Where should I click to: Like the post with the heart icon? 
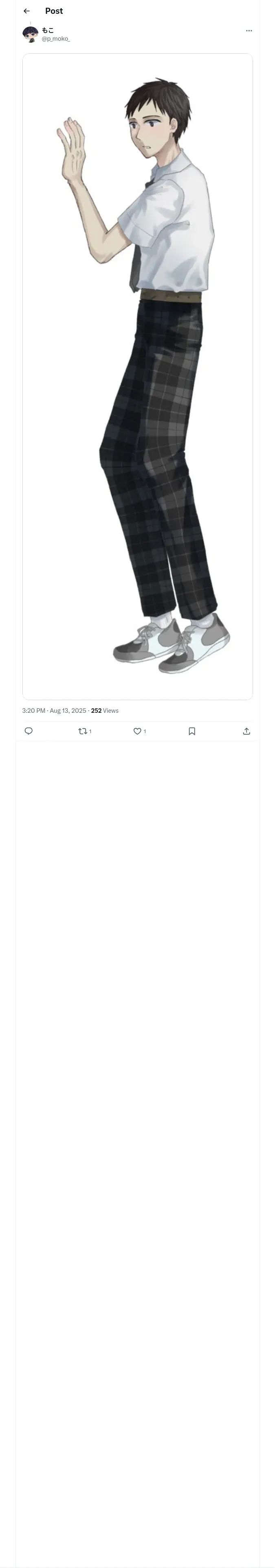point(137,731)
